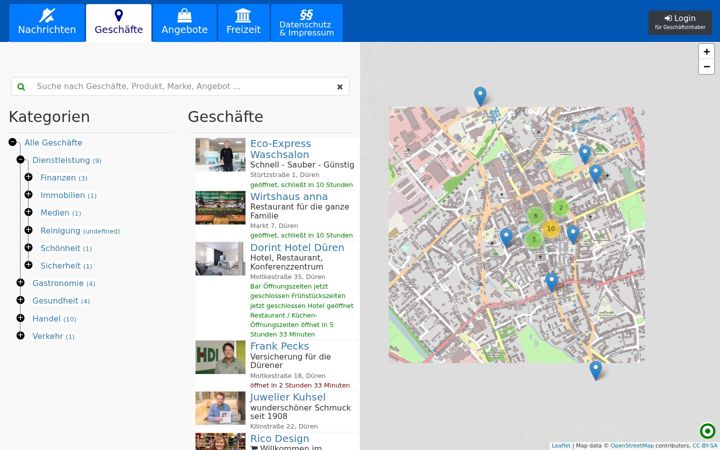The image size is (720, 450).
Task: Open the CC-BY-SA license link
Action: (x=705, y=445)
